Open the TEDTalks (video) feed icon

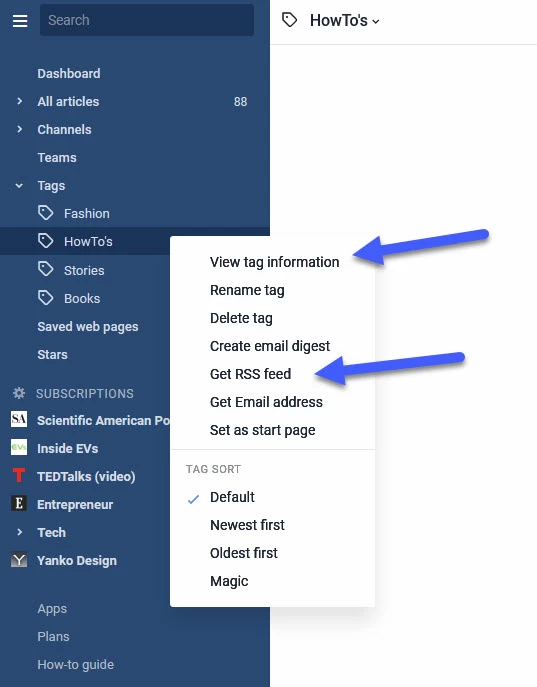point(19,475)
